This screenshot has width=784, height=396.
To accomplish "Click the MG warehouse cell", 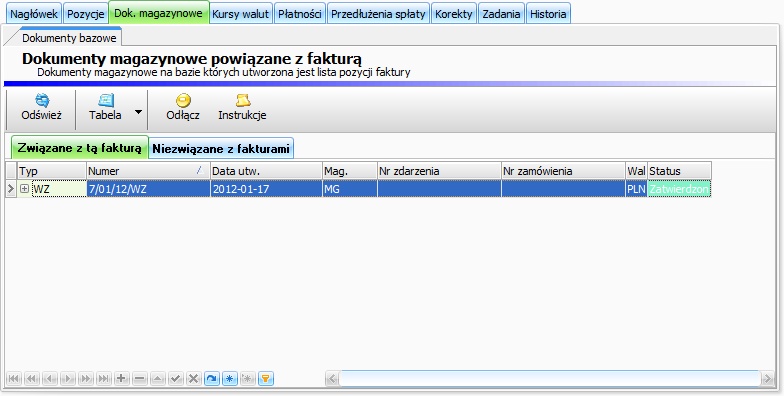I will 350,189.
